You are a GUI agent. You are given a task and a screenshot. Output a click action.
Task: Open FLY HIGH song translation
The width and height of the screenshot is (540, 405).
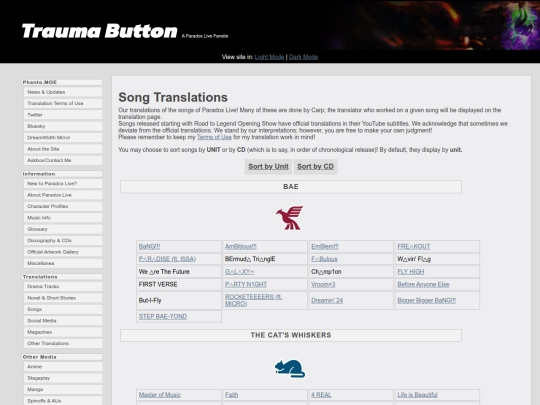411,272
